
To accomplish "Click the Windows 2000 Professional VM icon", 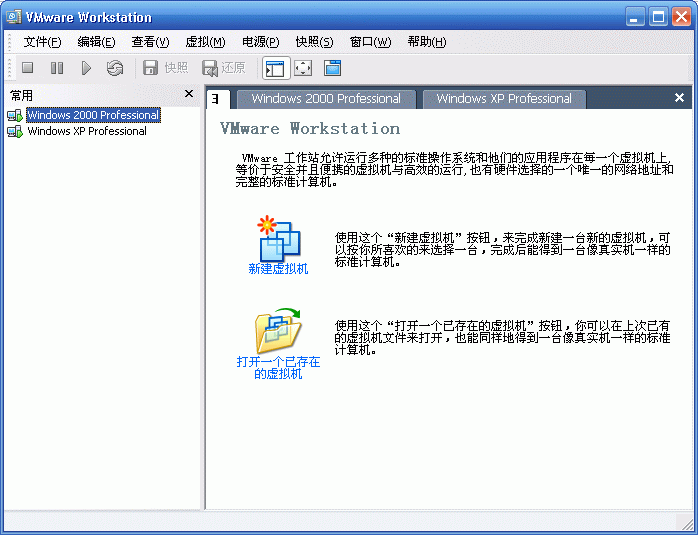I will tap(15, 115).
